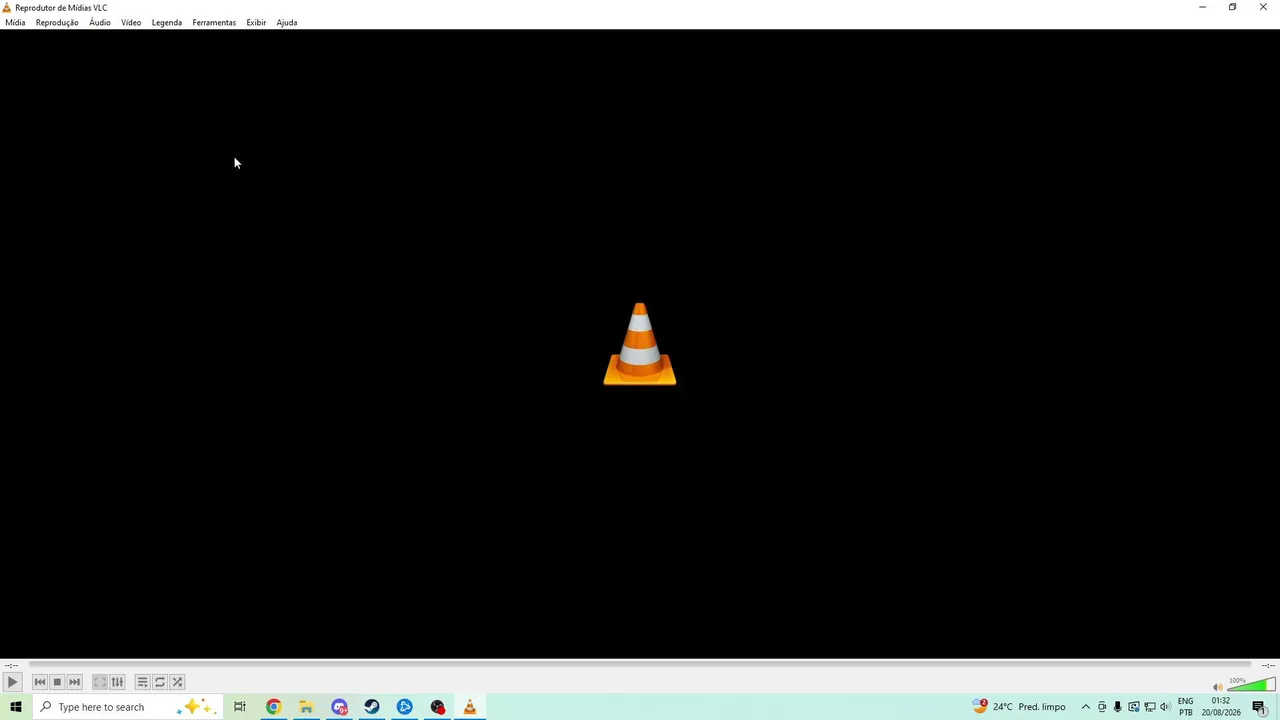Image resolution: width=1280 pixels, height=720 pixels.
Task: Switch ENG PTB input language
Action: click(1186, 707)
